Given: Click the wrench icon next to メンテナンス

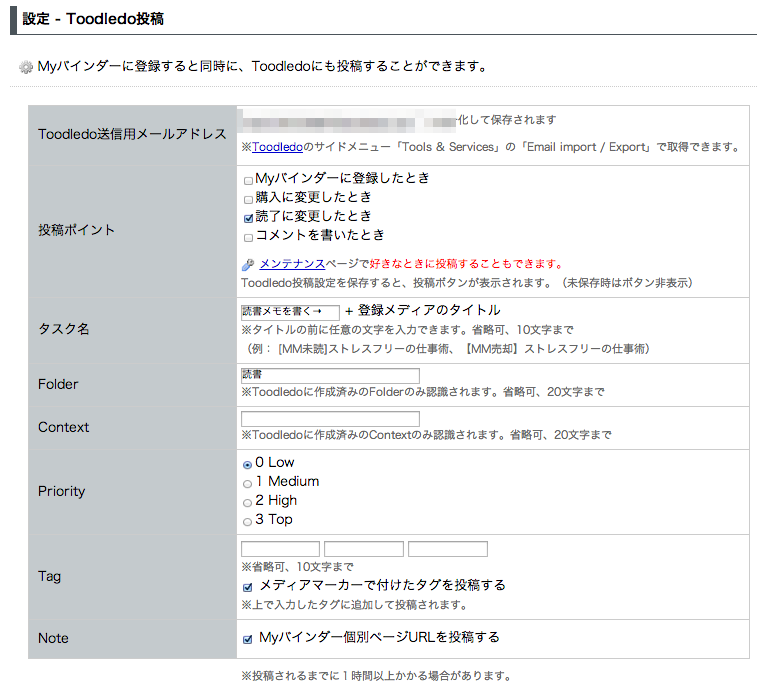Looking at the screenshot, I should click(x=248, y=265).
